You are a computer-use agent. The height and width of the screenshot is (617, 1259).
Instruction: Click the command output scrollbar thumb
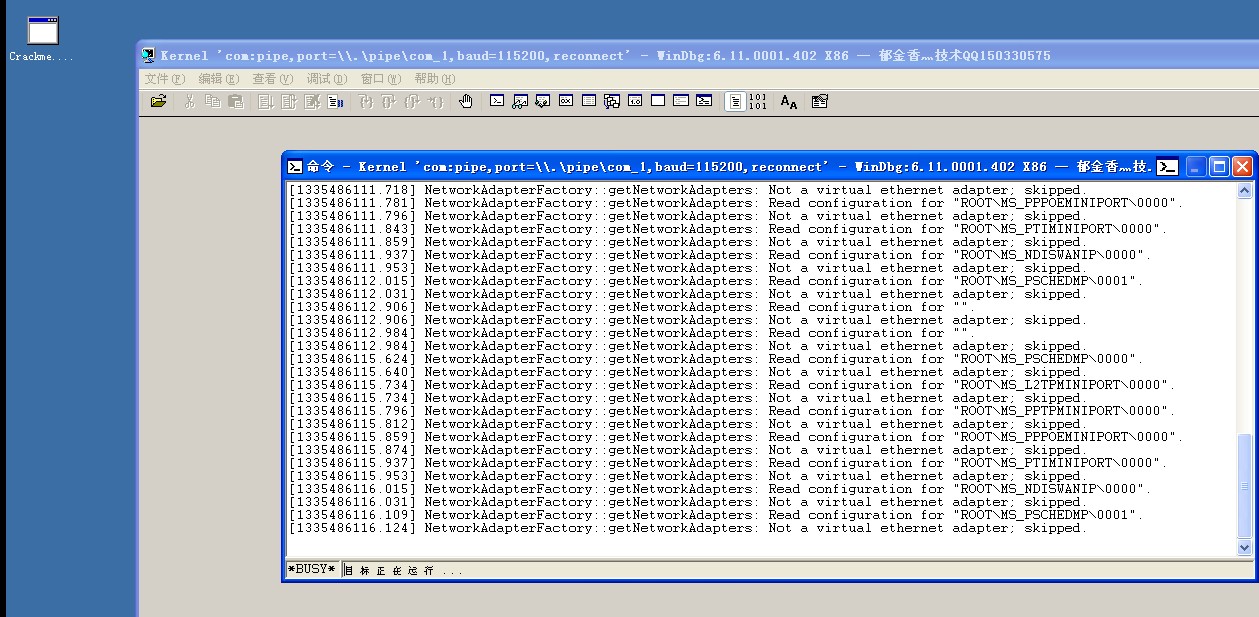click(1244, 487)
